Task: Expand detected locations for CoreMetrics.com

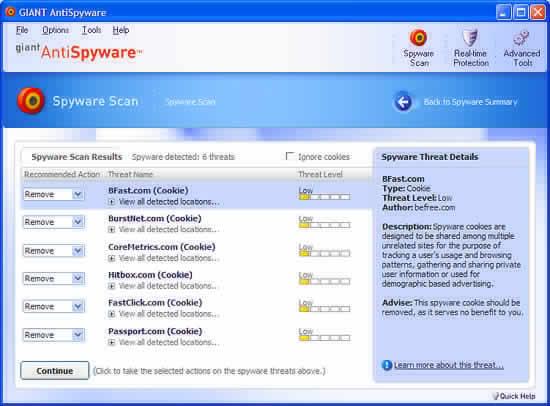Action: pos(112,258)
